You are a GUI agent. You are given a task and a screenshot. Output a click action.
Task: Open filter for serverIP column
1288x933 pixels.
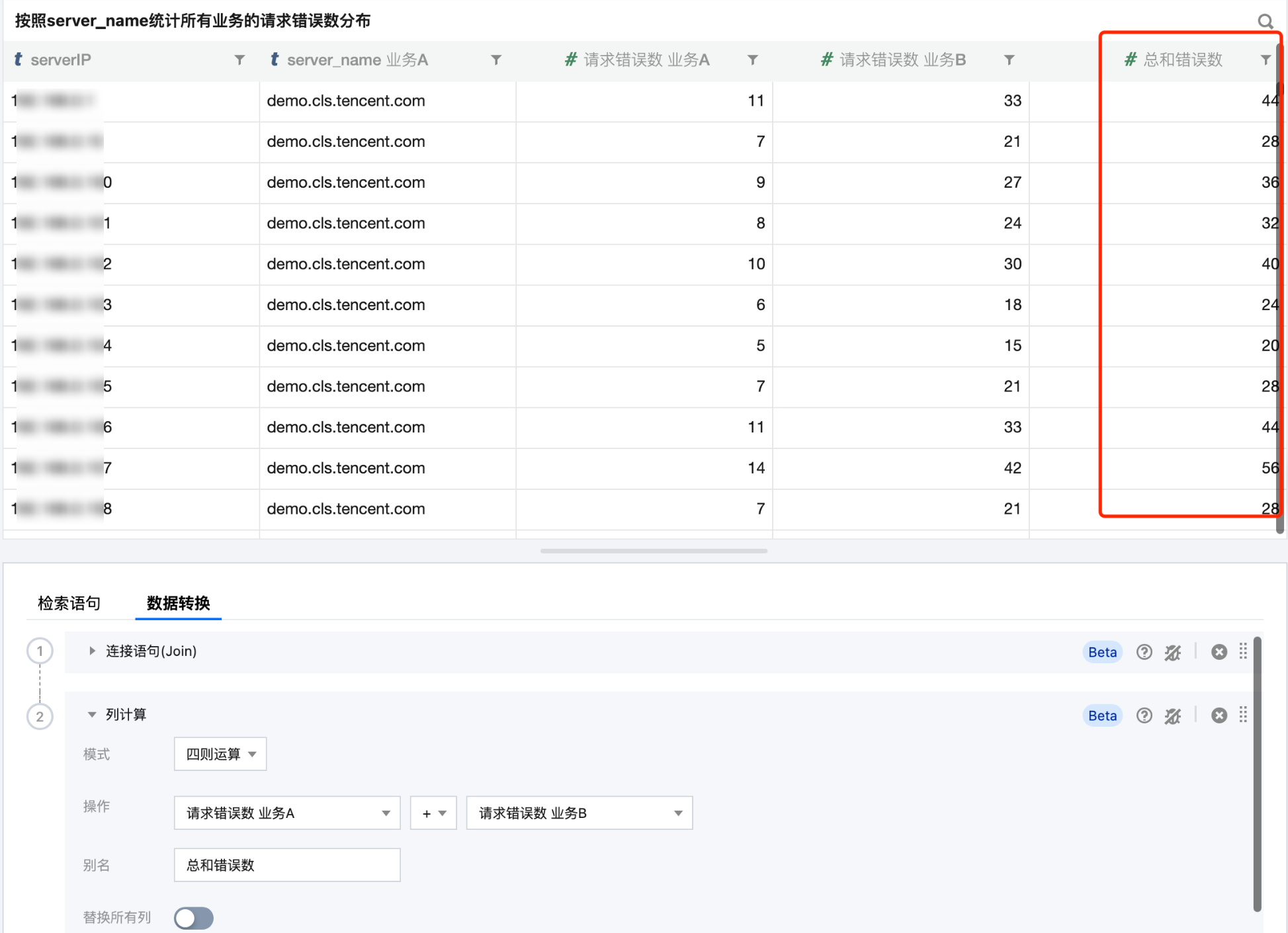coord(239,60)
